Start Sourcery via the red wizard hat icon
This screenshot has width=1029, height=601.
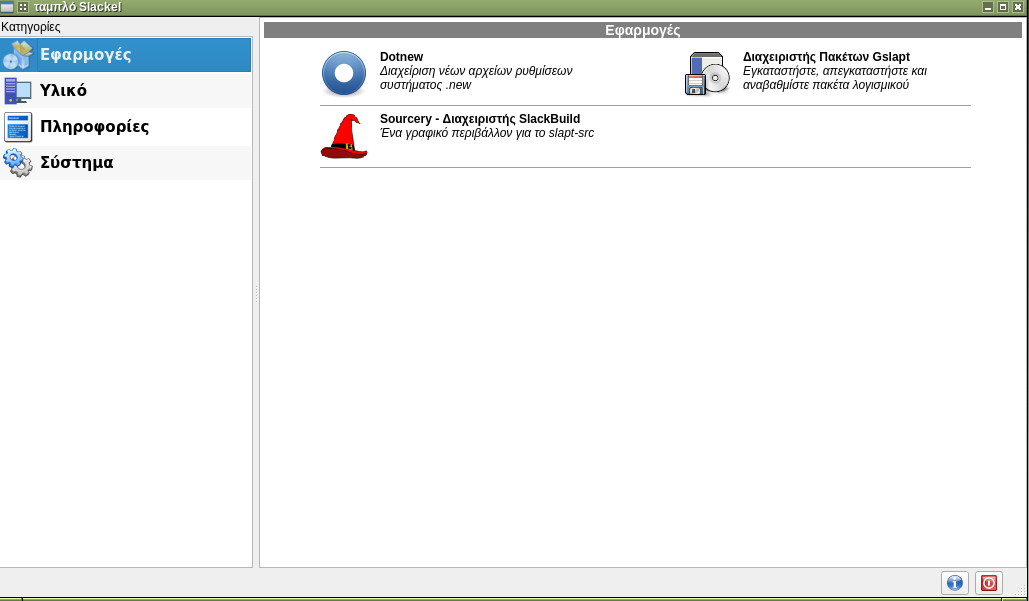(x=344, y=136)
